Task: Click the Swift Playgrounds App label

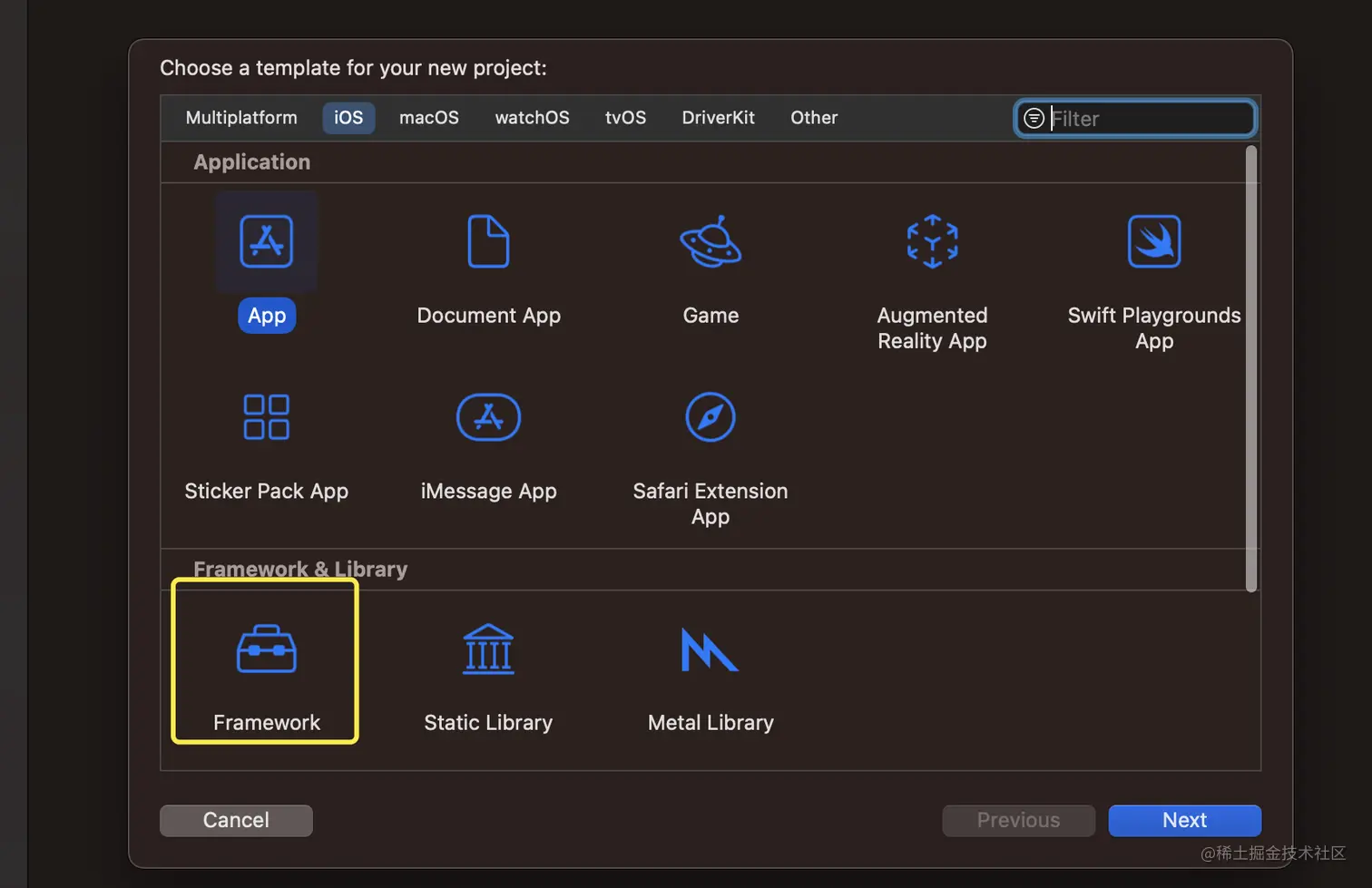Action: click(1154, 328)
